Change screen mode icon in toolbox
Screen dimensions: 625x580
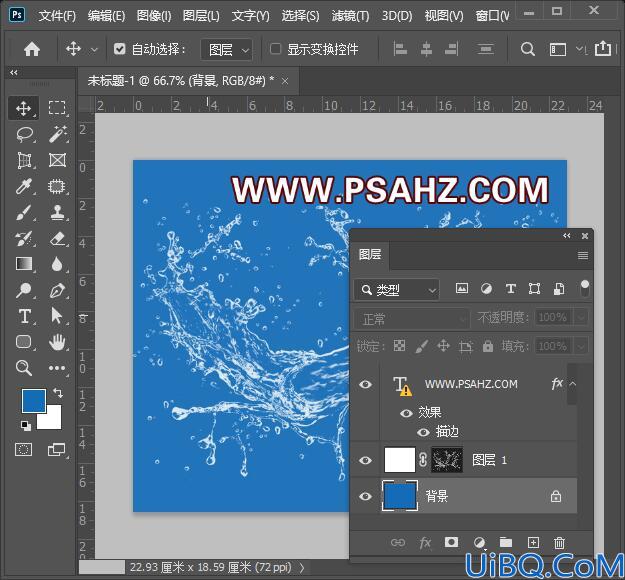tap(56, 450)
